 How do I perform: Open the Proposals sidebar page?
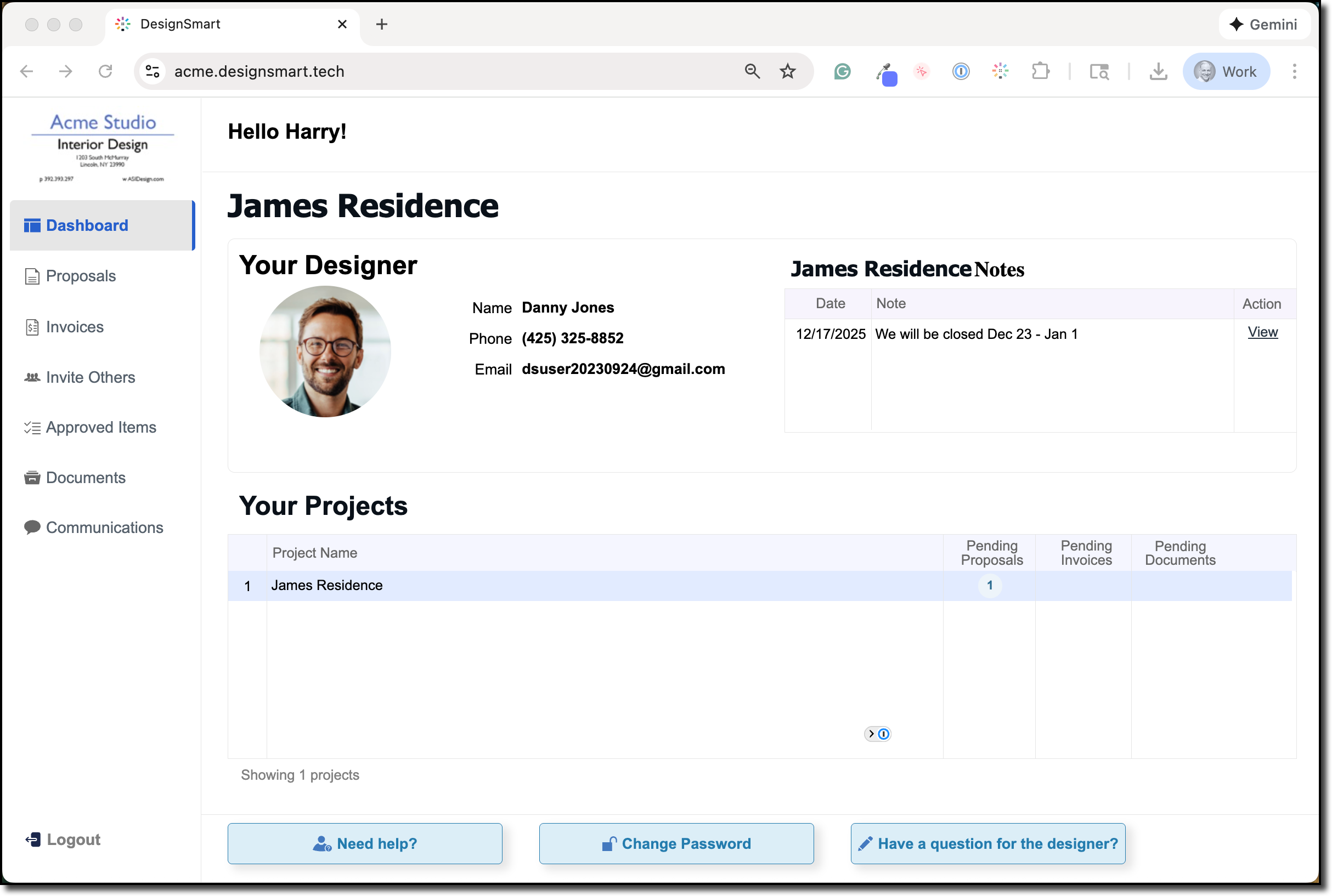click(81, 276)
